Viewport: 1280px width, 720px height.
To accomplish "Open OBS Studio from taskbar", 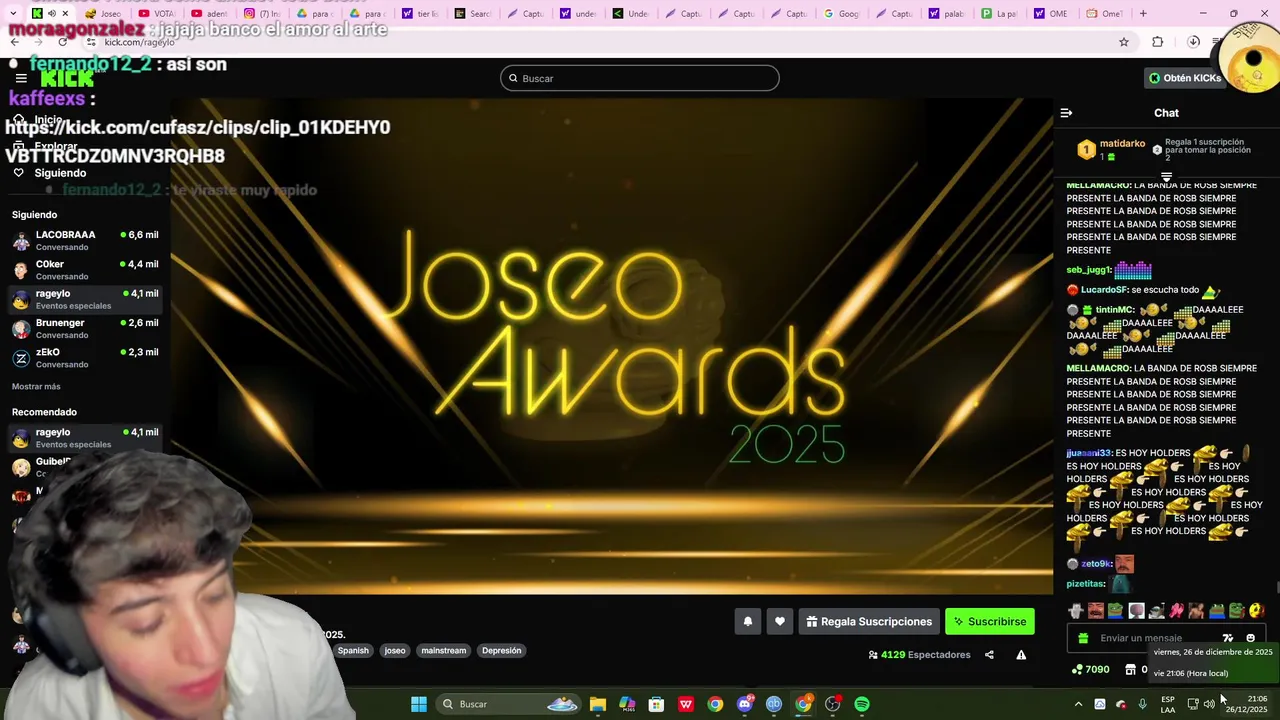I will tap(832, 704).
